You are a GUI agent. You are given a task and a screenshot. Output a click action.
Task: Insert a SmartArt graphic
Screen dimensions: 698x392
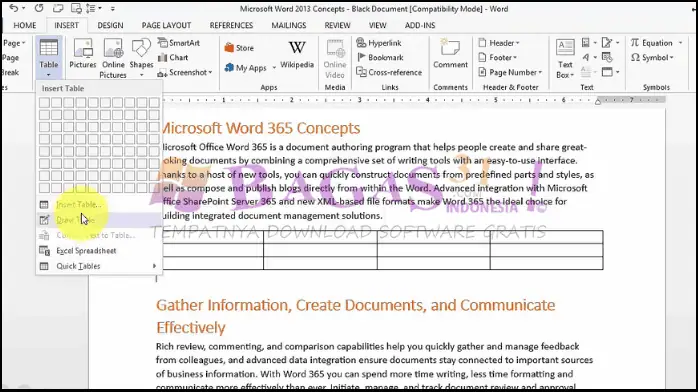179,43
